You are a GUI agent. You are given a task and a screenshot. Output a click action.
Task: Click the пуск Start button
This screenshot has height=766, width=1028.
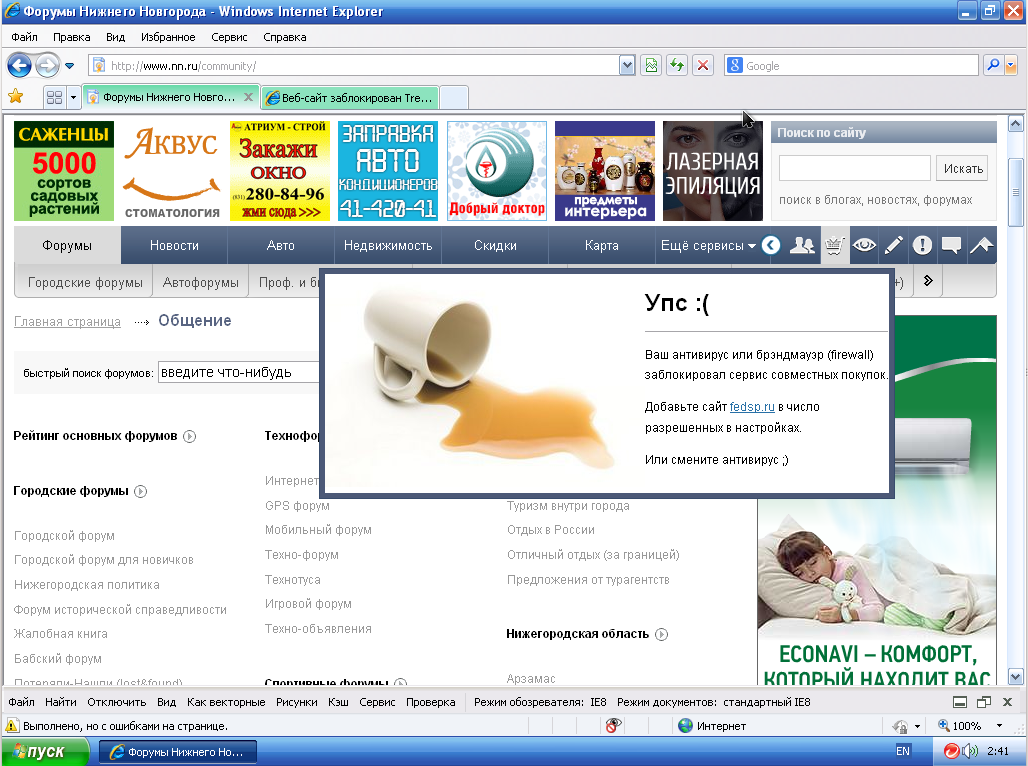pos(45,752)
